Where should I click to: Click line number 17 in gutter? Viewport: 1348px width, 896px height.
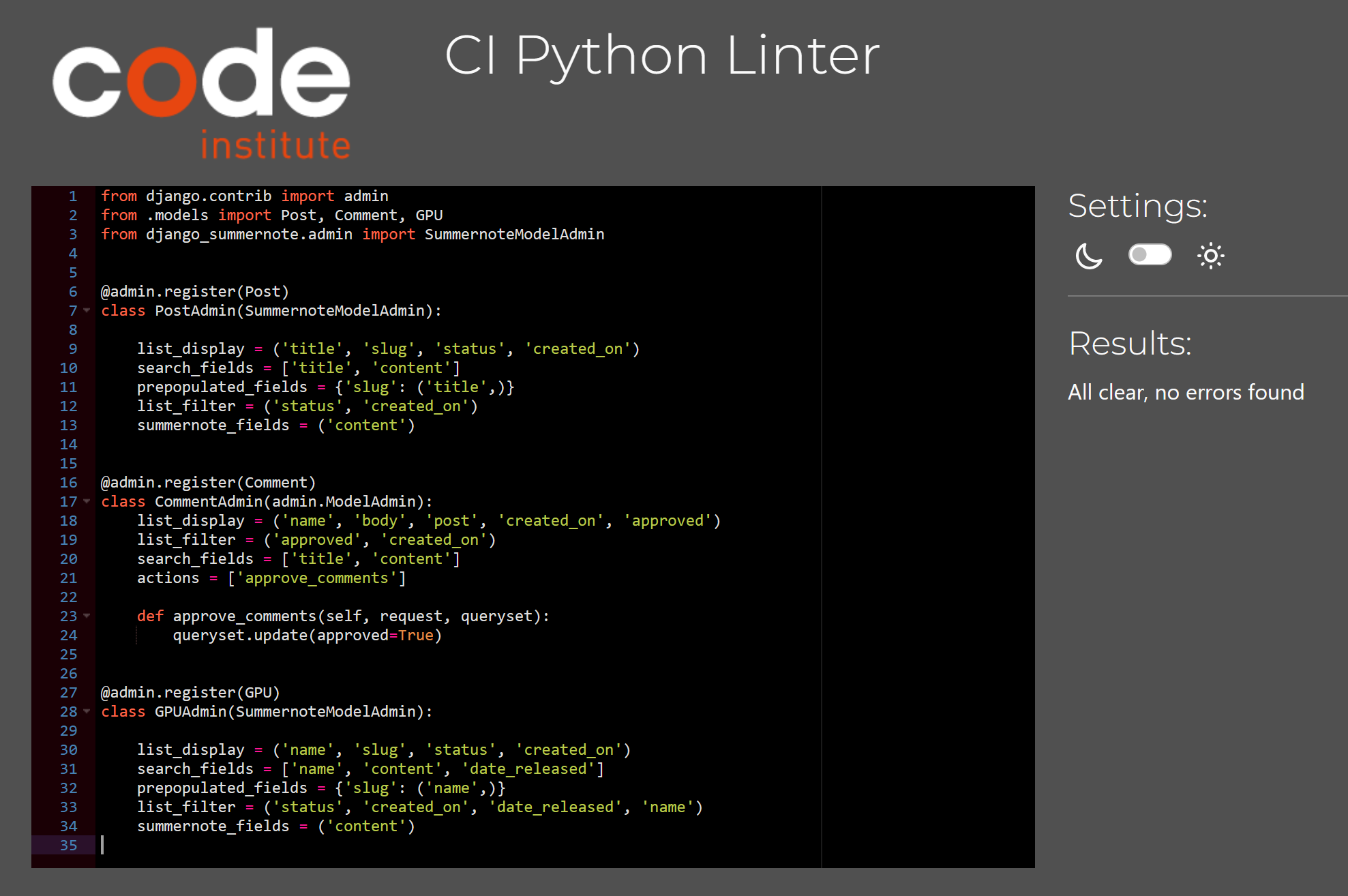[68, 501]
